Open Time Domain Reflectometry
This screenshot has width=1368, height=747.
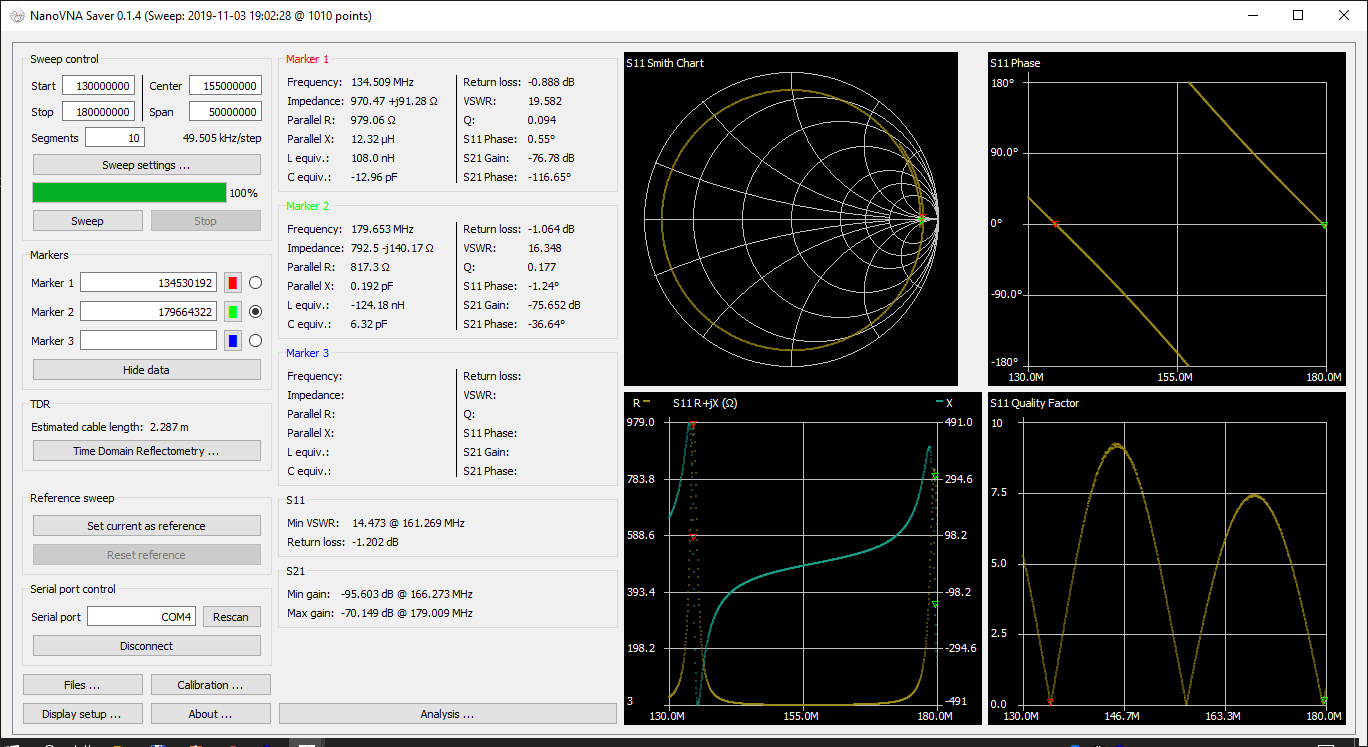point(146,450)
